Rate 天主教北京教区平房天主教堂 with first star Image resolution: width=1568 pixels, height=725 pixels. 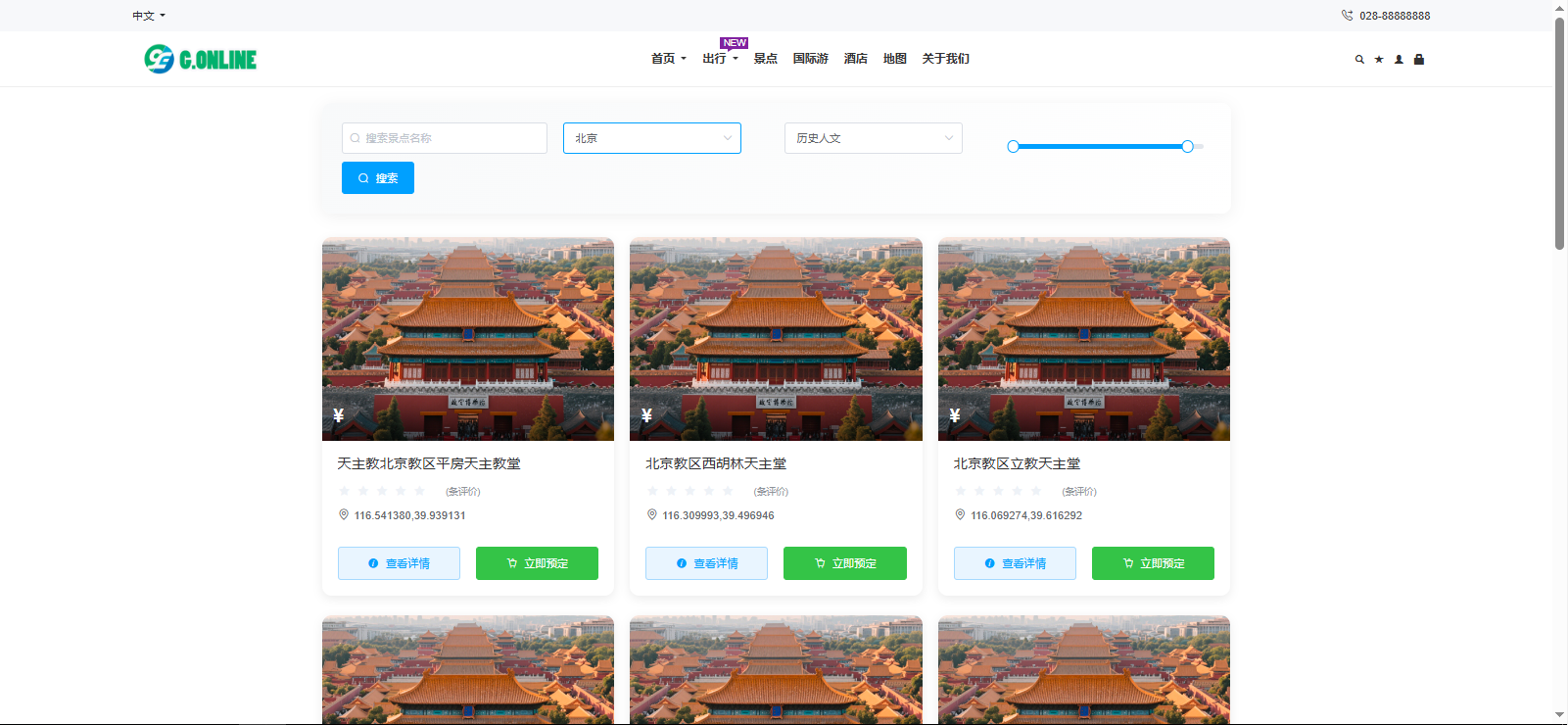click(x=344, y=491)
